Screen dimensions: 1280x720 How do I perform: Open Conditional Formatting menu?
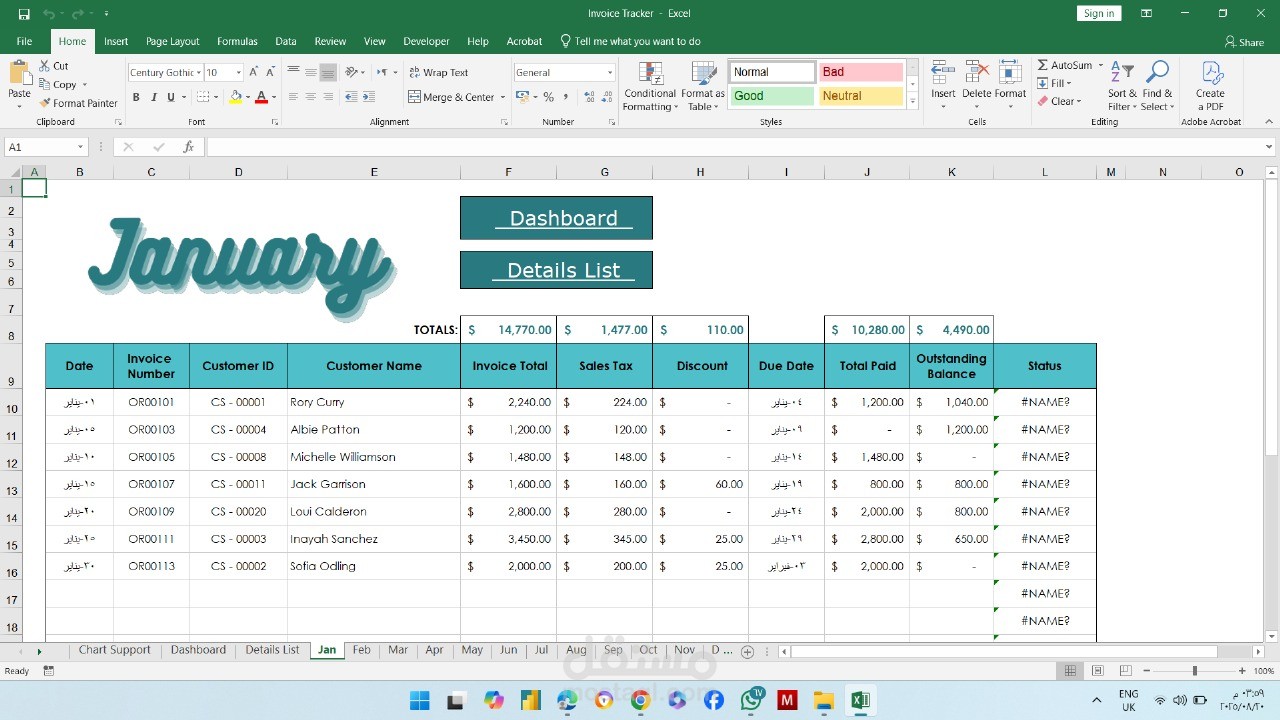(650, 87)
